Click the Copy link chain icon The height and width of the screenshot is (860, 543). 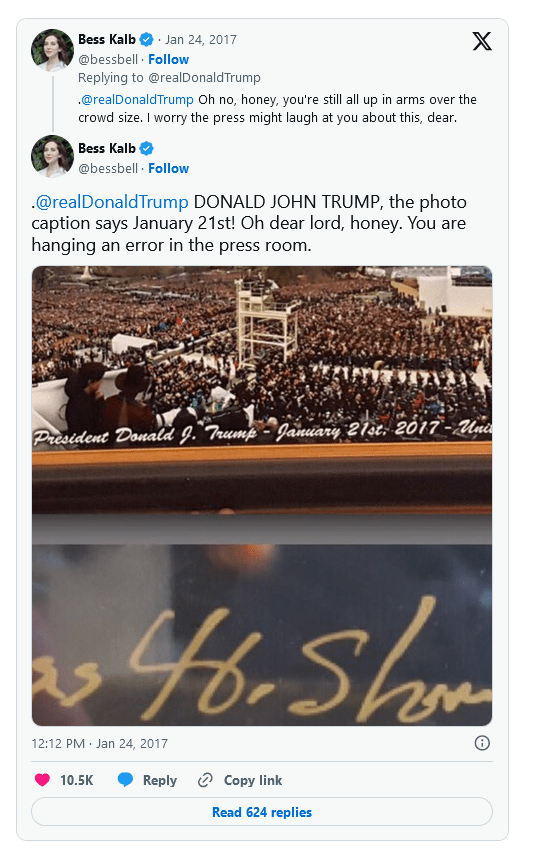[205, 779]
